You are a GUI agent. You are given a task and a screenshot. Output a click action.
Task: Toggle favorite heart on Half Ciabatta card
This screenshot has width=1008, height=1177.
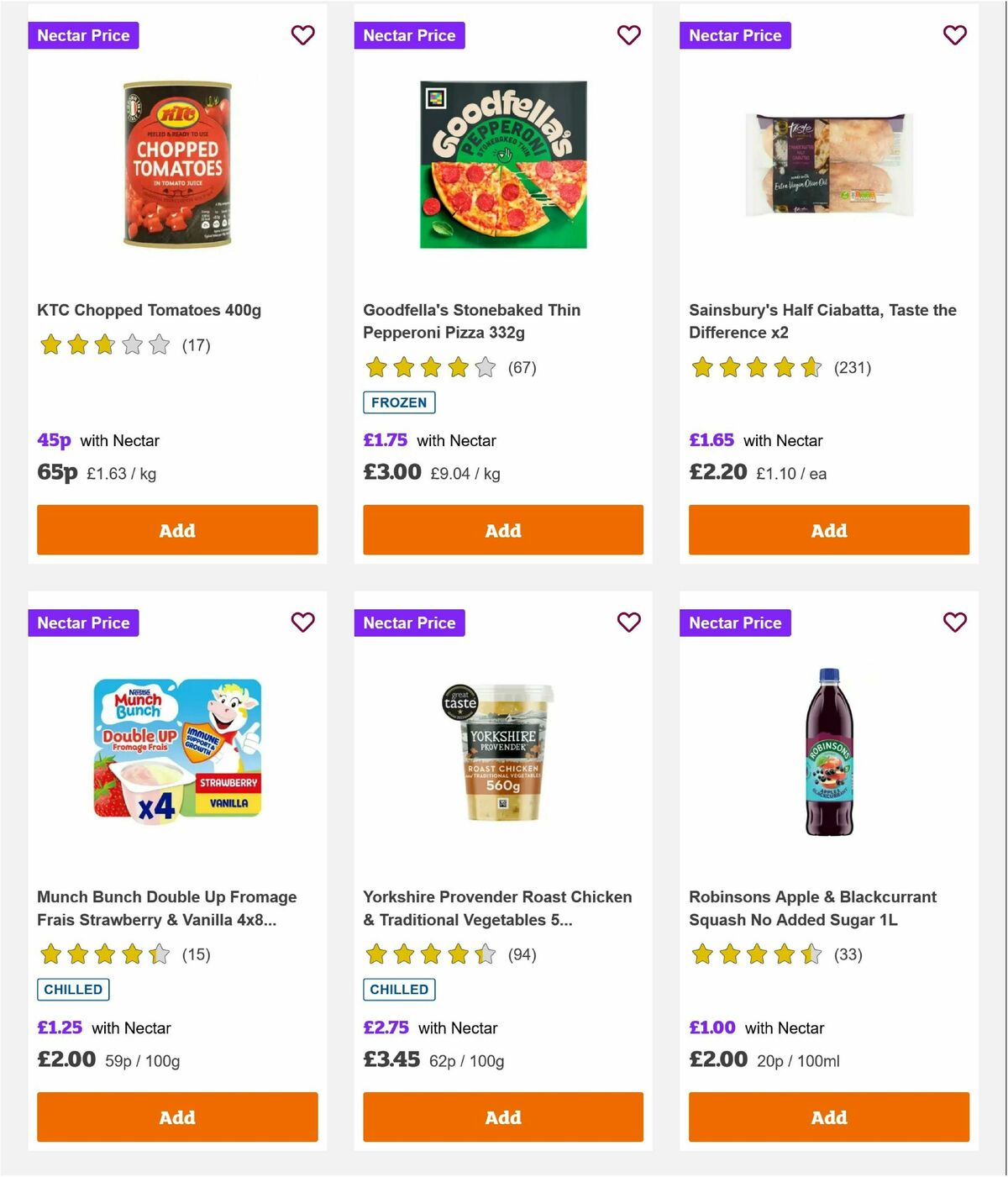click(x=954, y=35)
